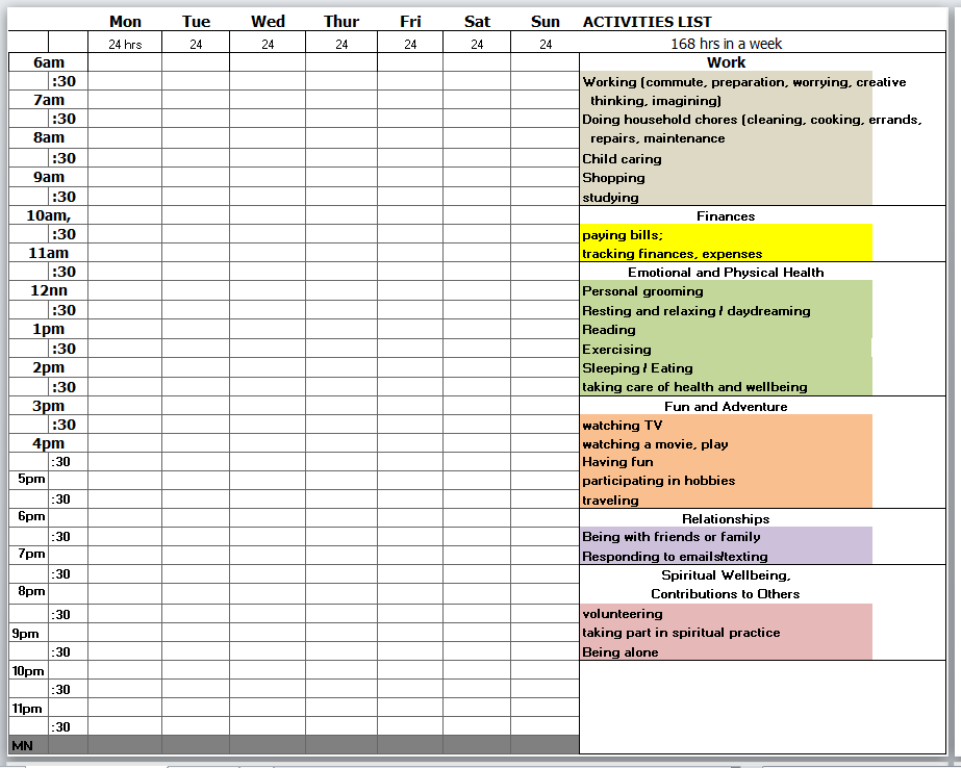Click the MN midnight row label

point(20,746)
